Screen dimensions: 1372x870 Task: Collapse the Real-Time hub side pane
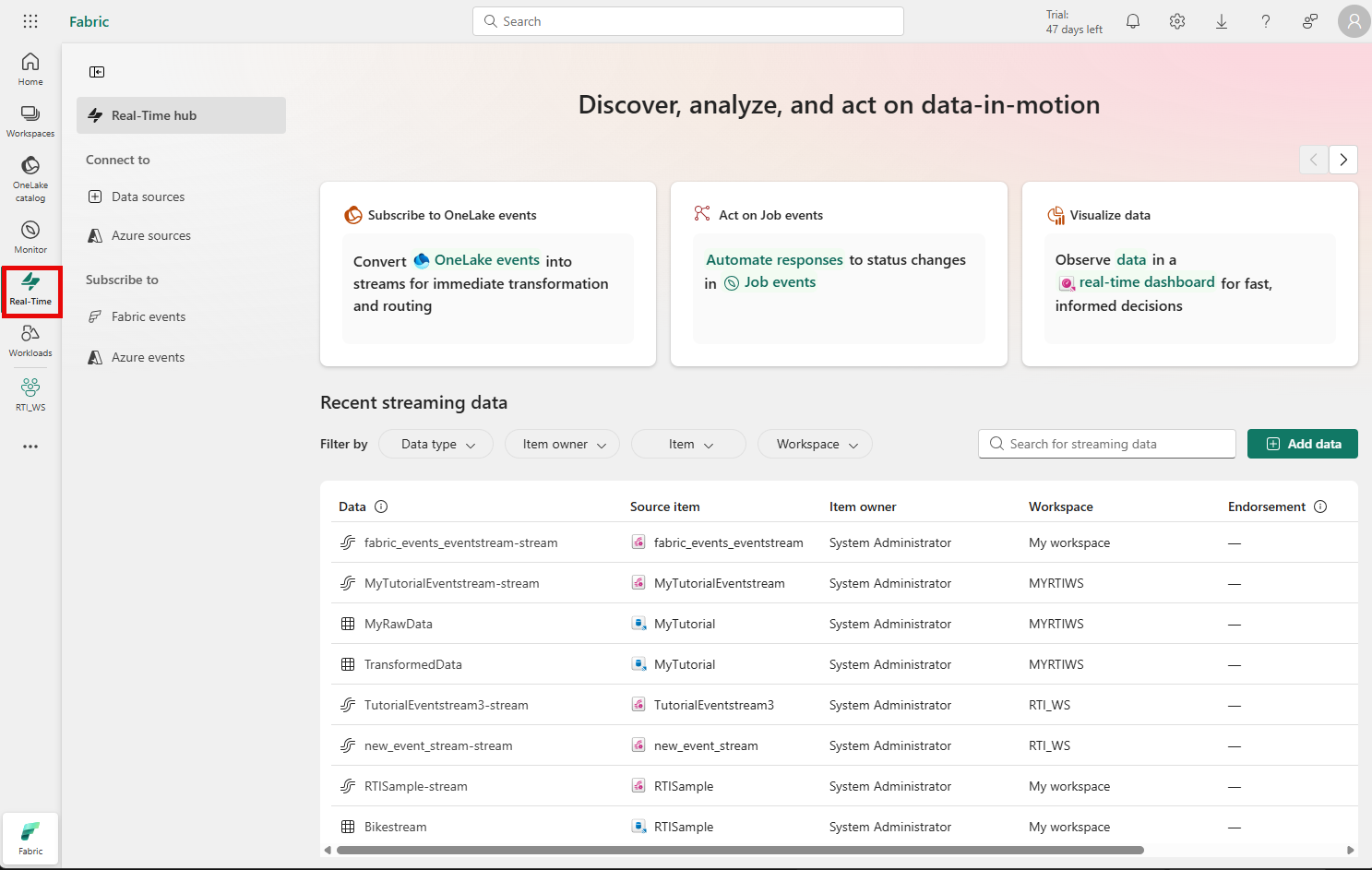coord(97,72)
